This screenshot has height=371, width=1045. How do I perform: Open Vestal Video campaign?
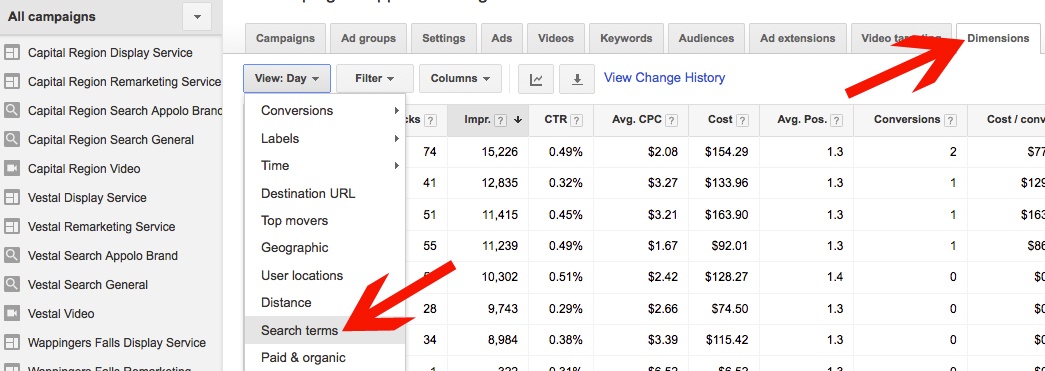[61, 314]
